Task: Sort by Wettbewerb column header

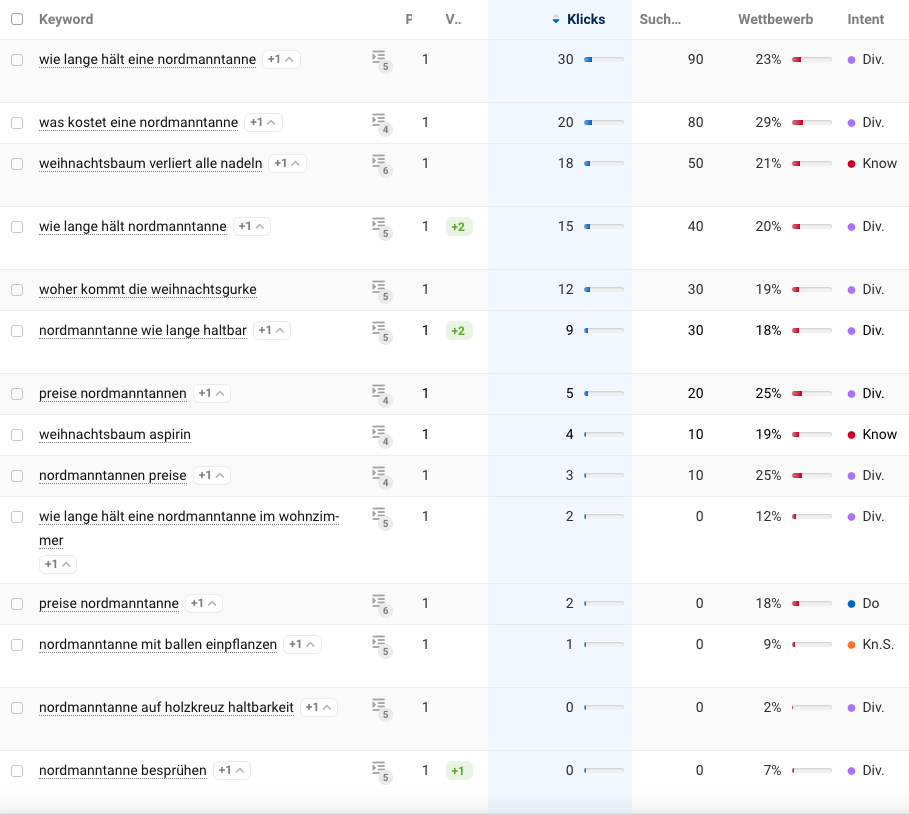Action: (x=775, y=19)
